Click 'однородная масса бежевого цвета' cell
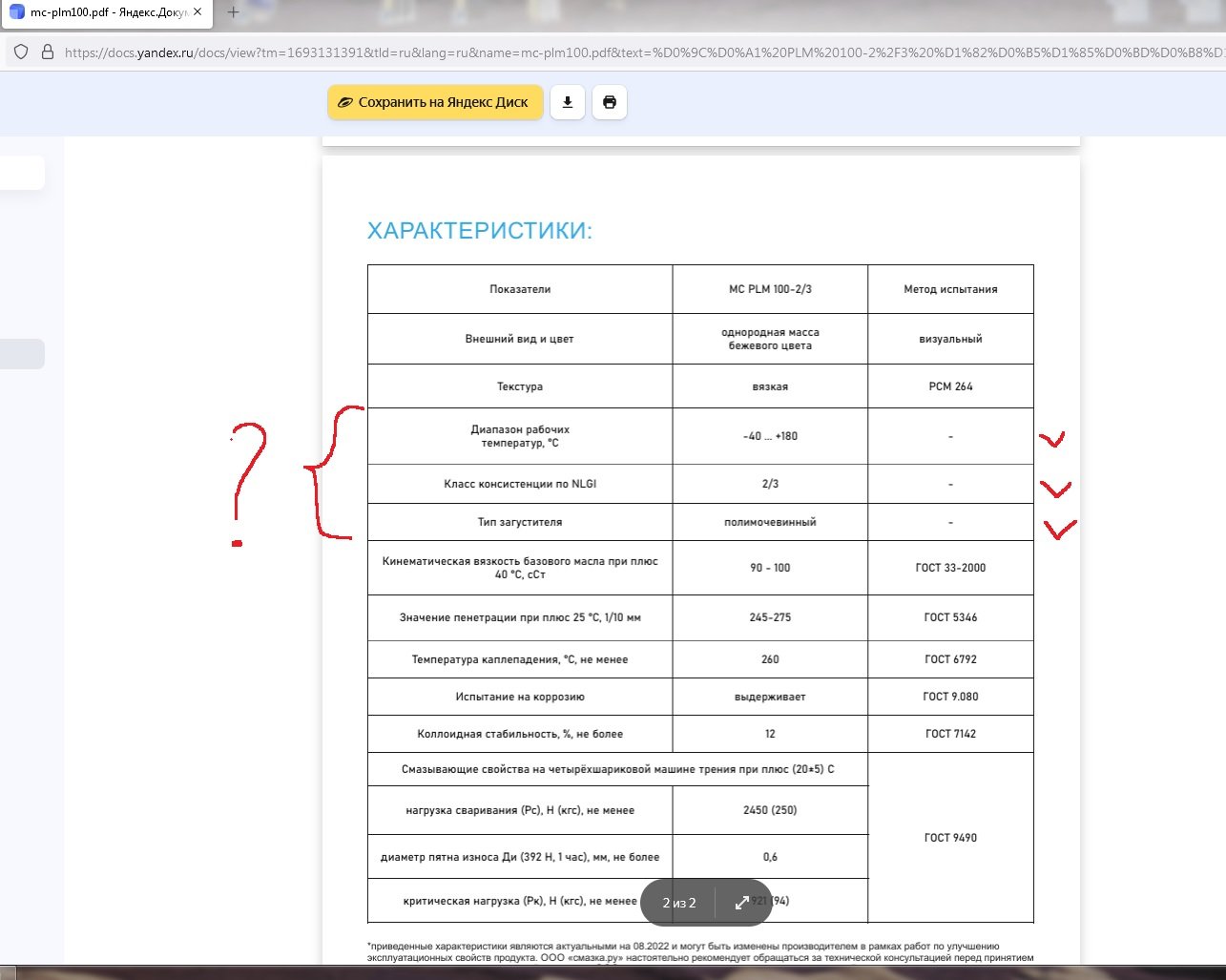This screenshot has height=980, width=1226. (770, 339)
